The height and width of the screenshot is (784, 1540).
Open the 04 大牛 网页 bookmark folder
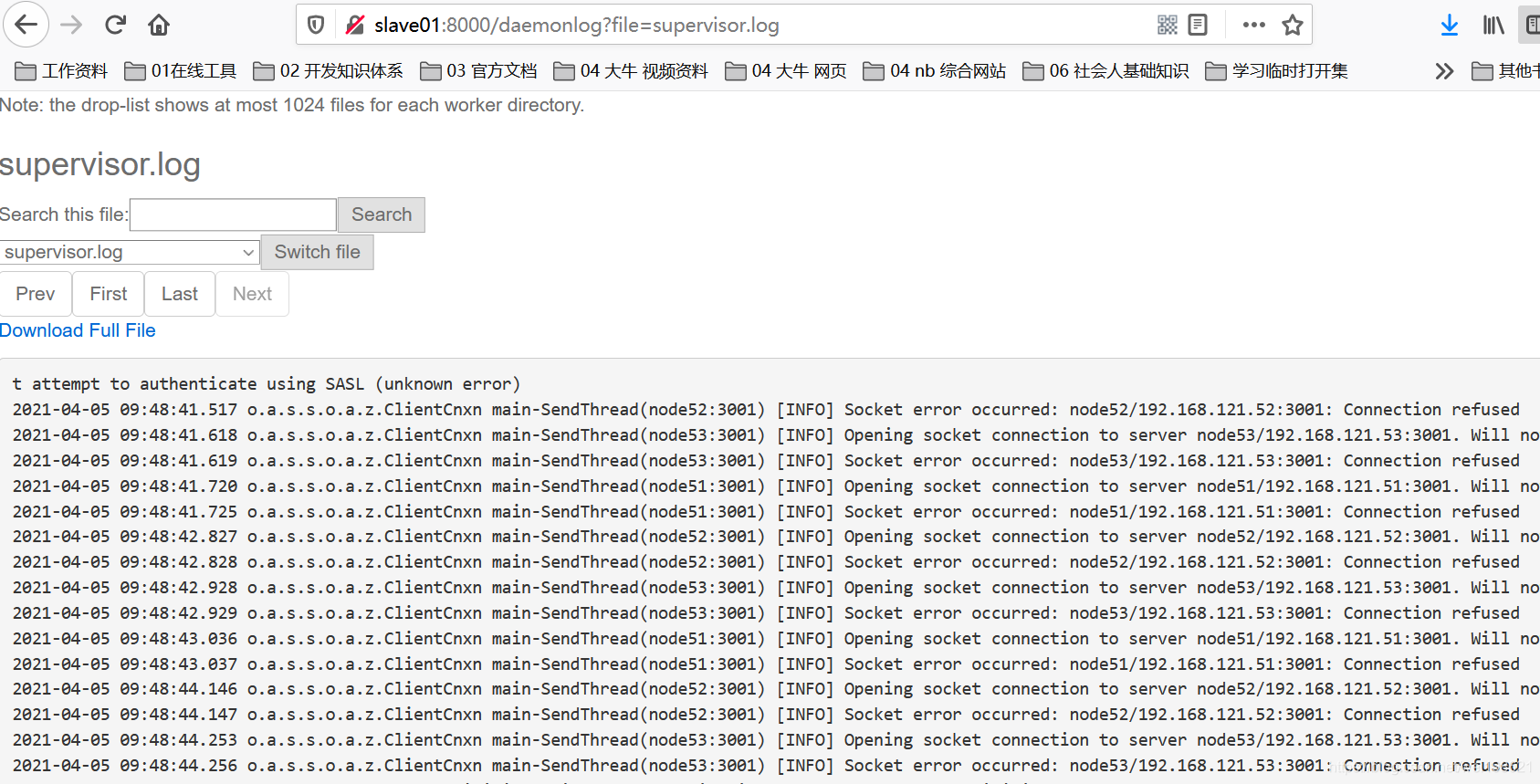(785, 71)
